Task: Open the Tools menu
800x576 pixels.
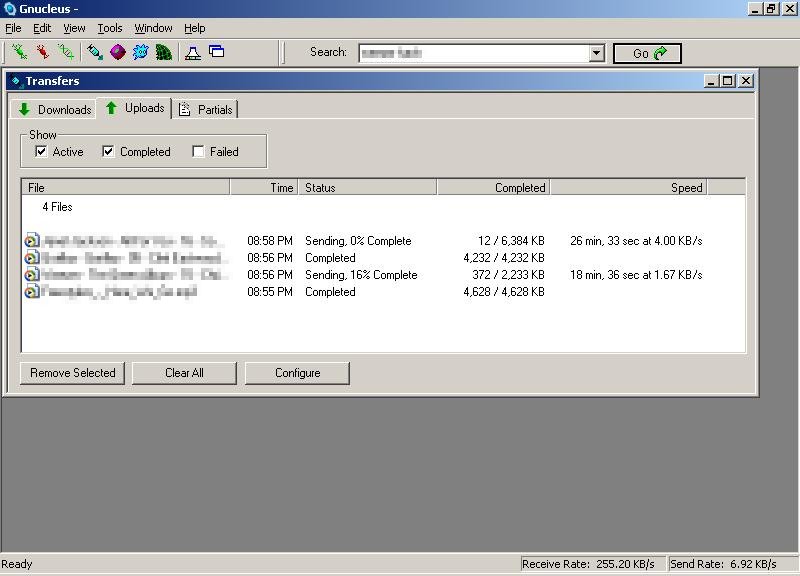Action: pos(110,28)
